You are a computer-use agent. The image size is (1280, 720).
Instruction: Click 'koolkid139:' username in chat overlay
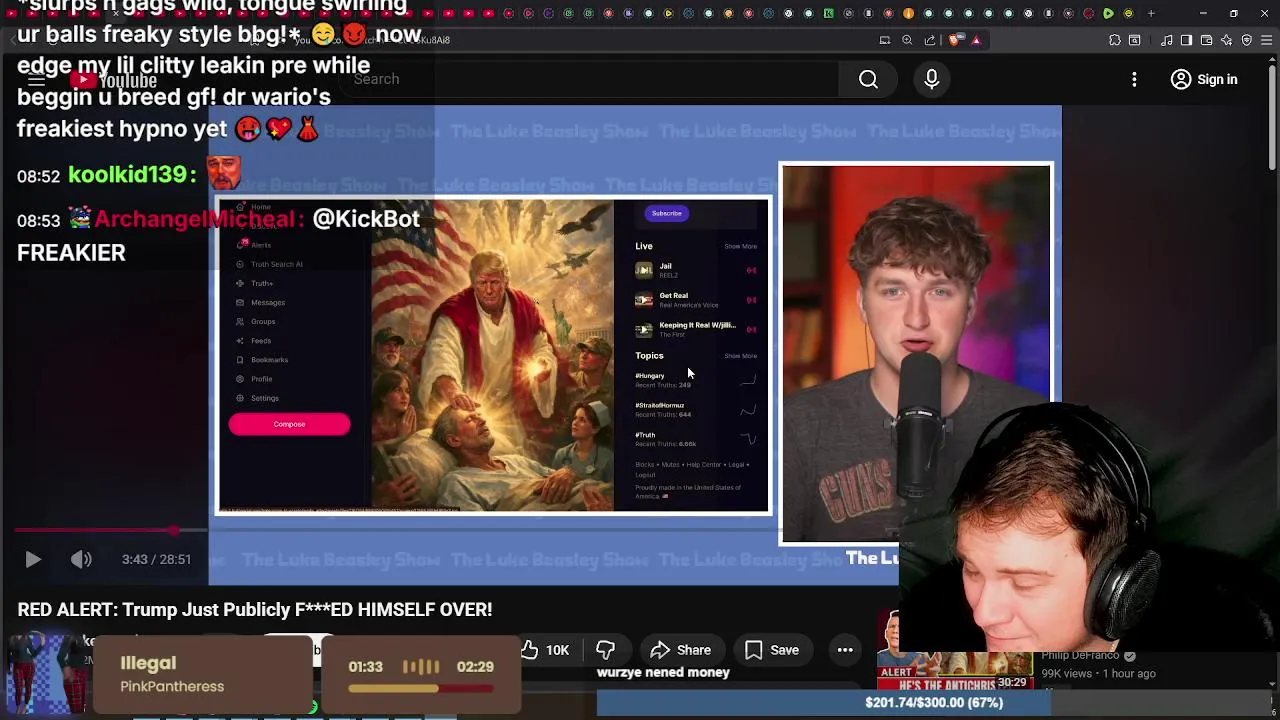point(133,174)
